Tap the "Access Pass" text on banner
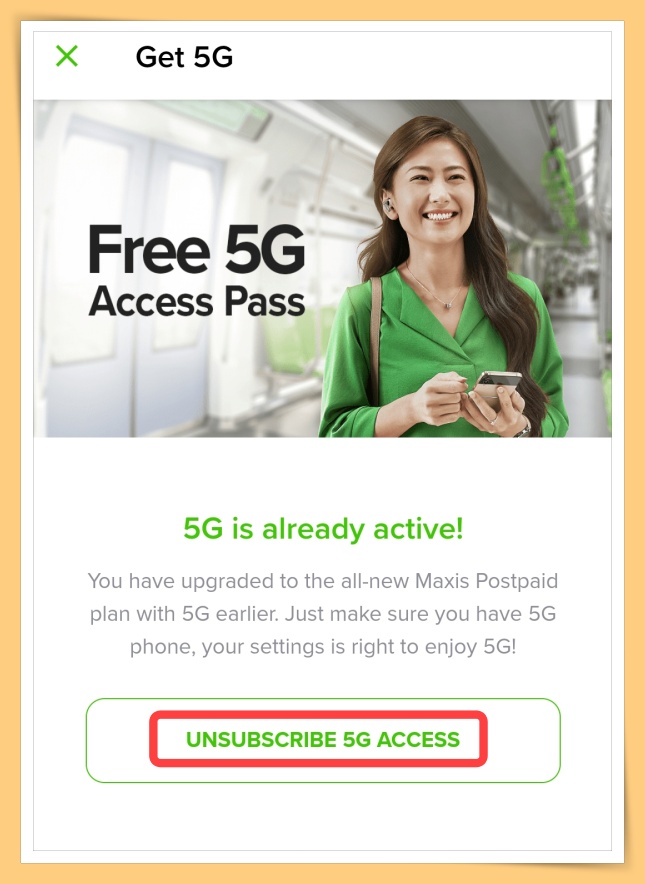This screenshot has height=884, width=645. [197, 302]
